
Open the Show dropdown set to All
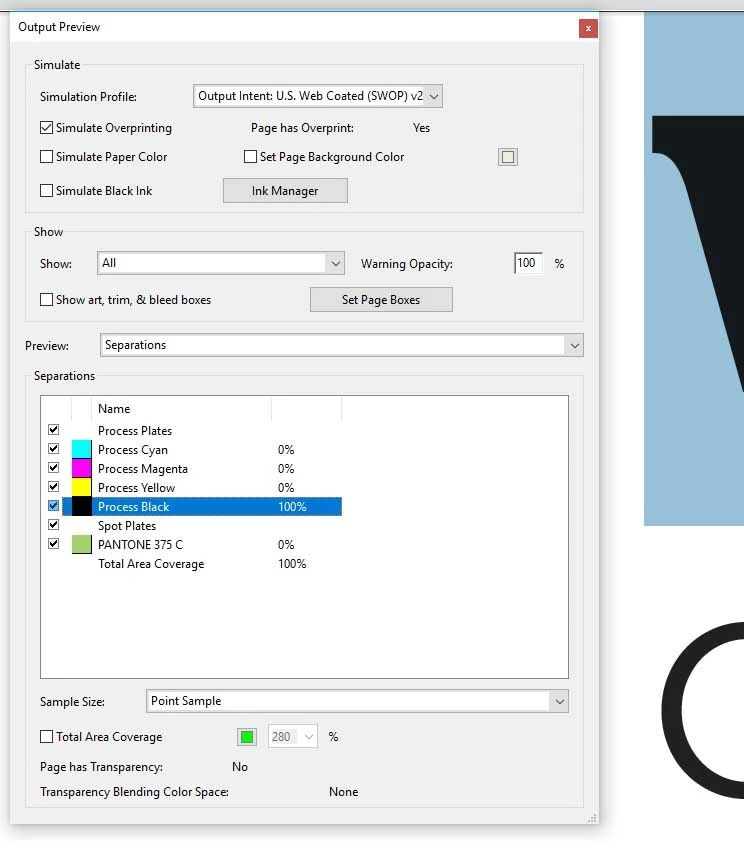[221, 263]
